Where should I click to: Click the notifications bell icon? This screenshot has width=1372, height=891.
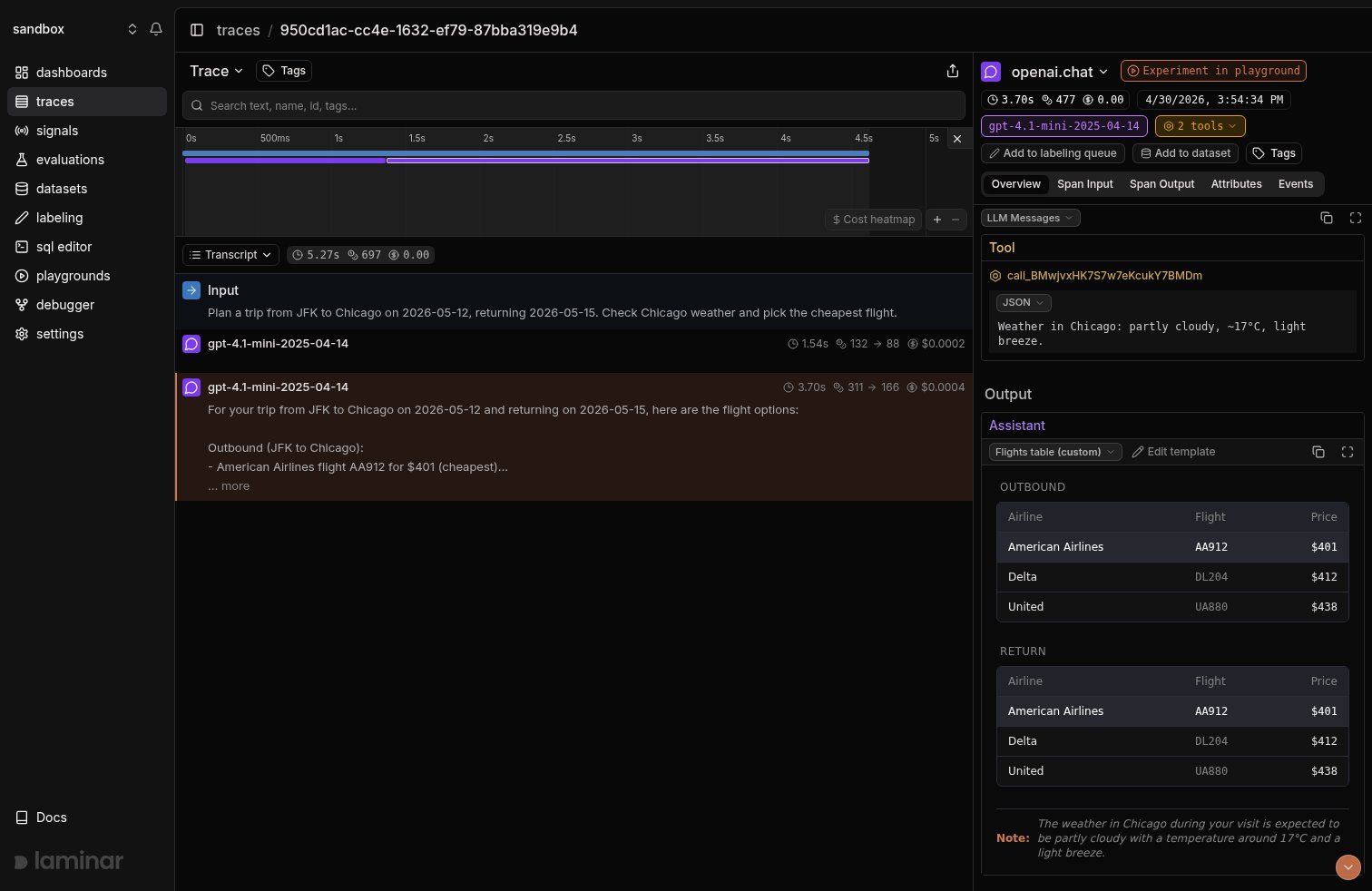click(156, 29)
